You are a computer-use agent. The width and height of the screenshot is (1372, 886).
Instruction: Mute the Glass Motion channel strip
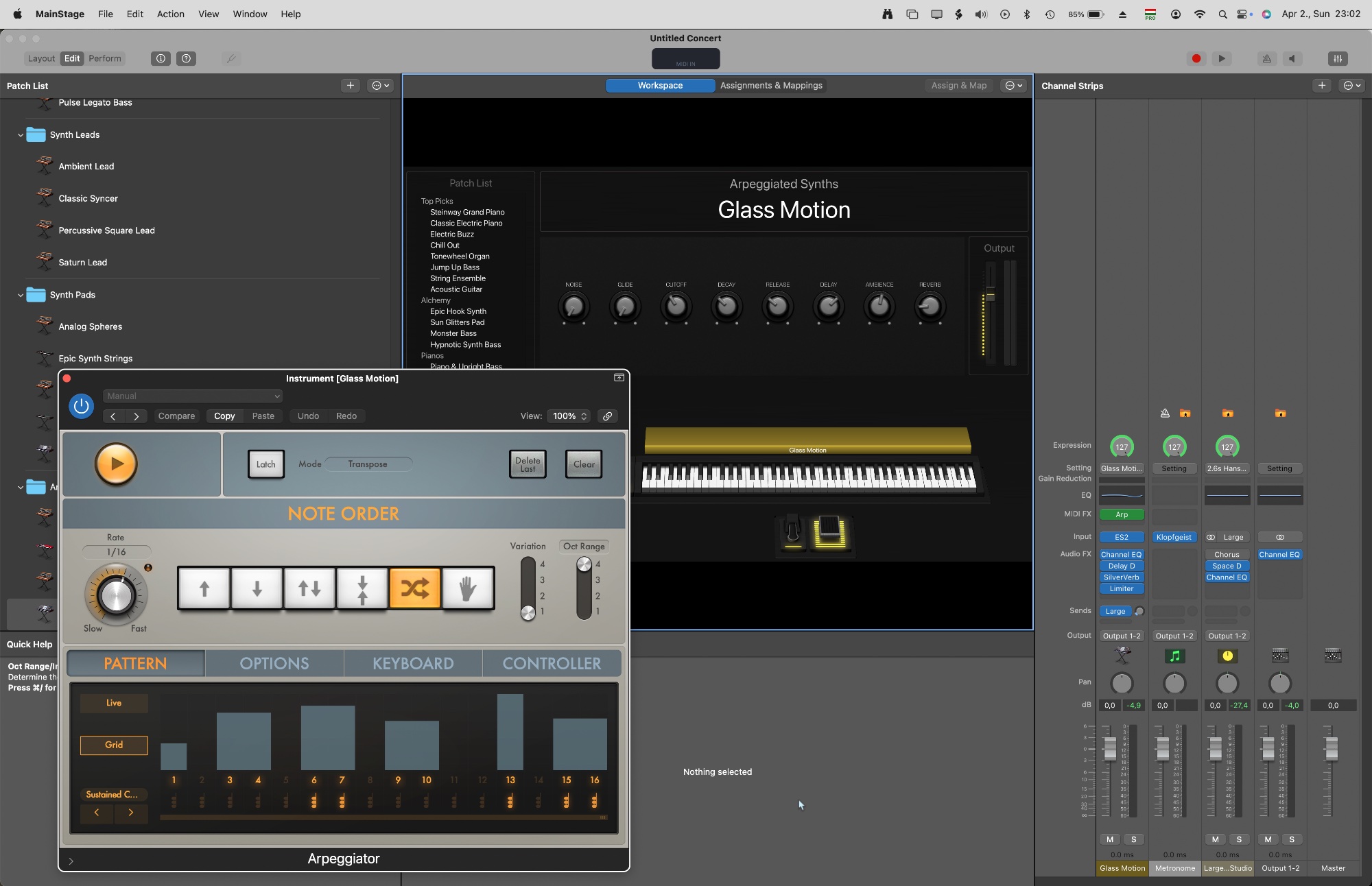[1110, 839]
